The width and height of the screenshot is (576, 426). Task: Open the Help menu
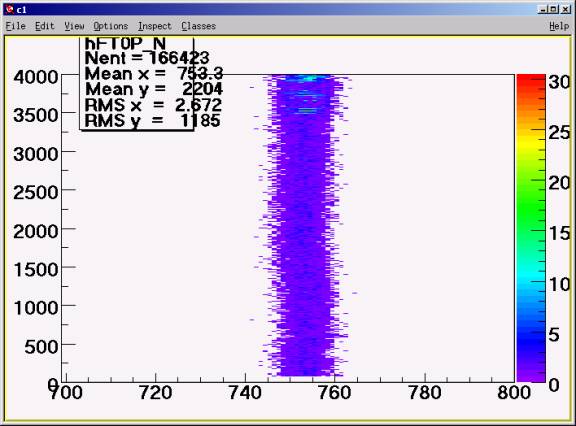pyautogui.click(x=559, y=26)
